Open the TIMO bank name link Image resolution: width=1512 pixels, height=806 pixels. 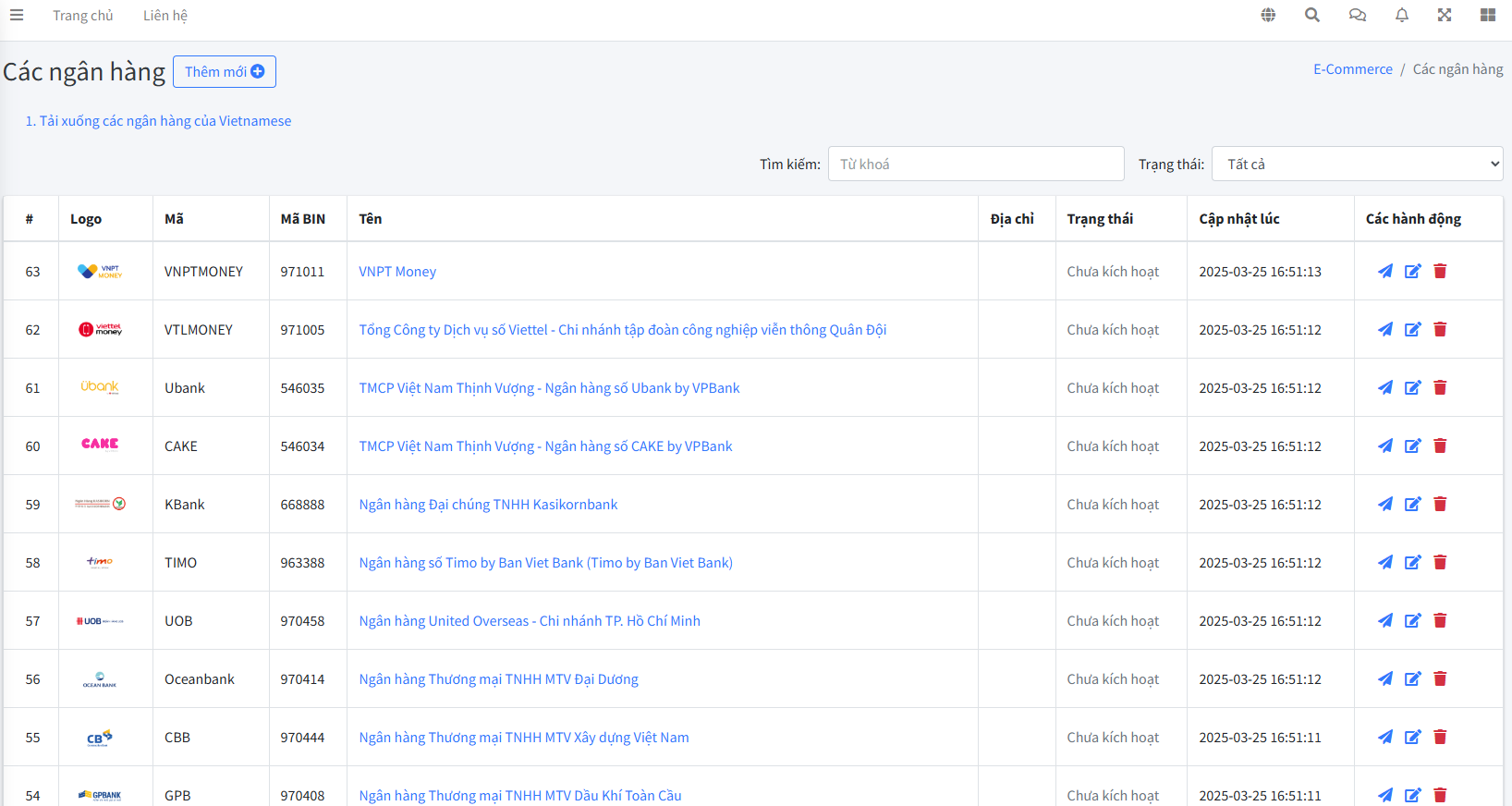click(x=545, y=563)
